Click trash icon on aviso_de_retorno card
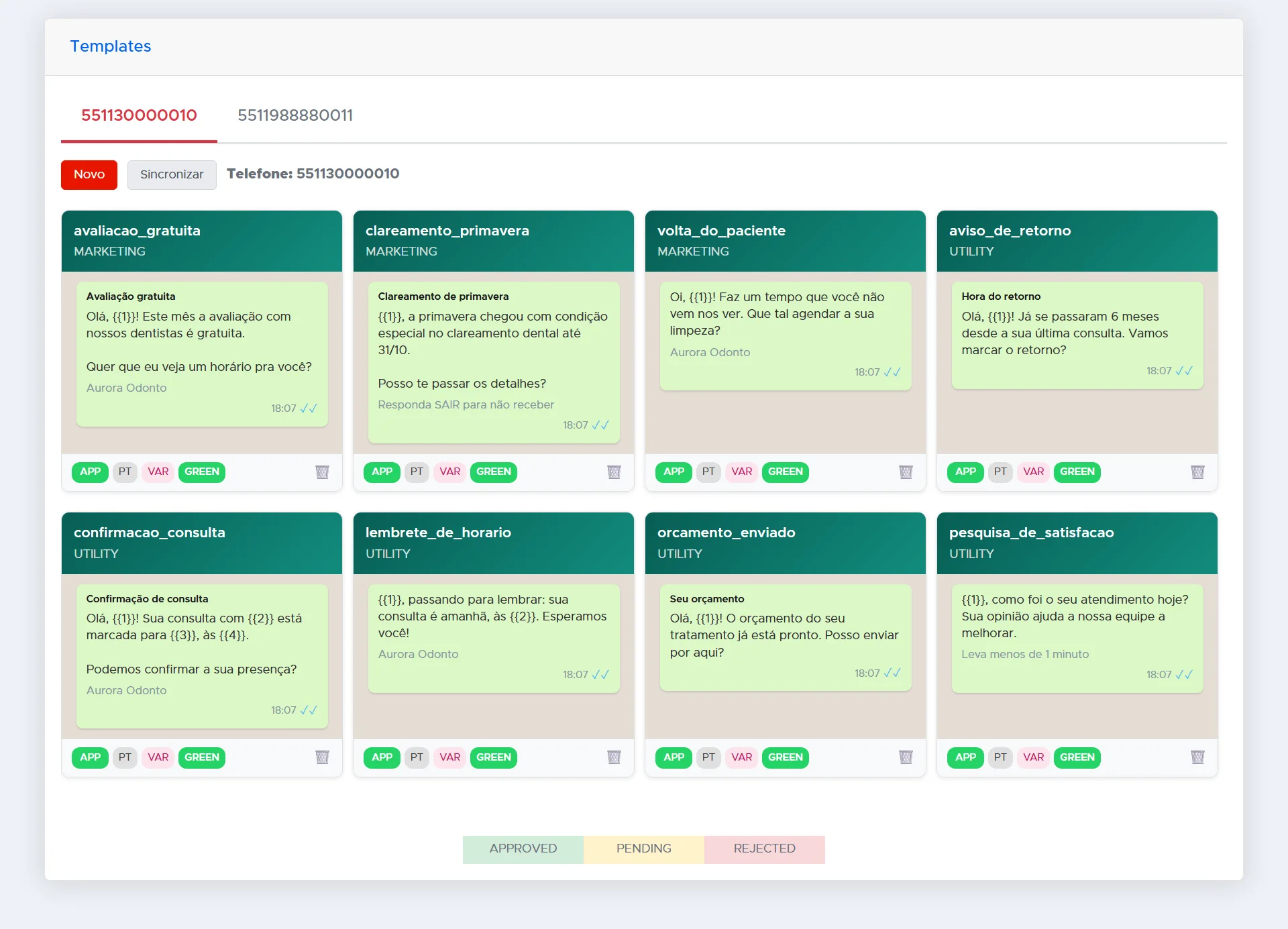 coord(1197,472)
